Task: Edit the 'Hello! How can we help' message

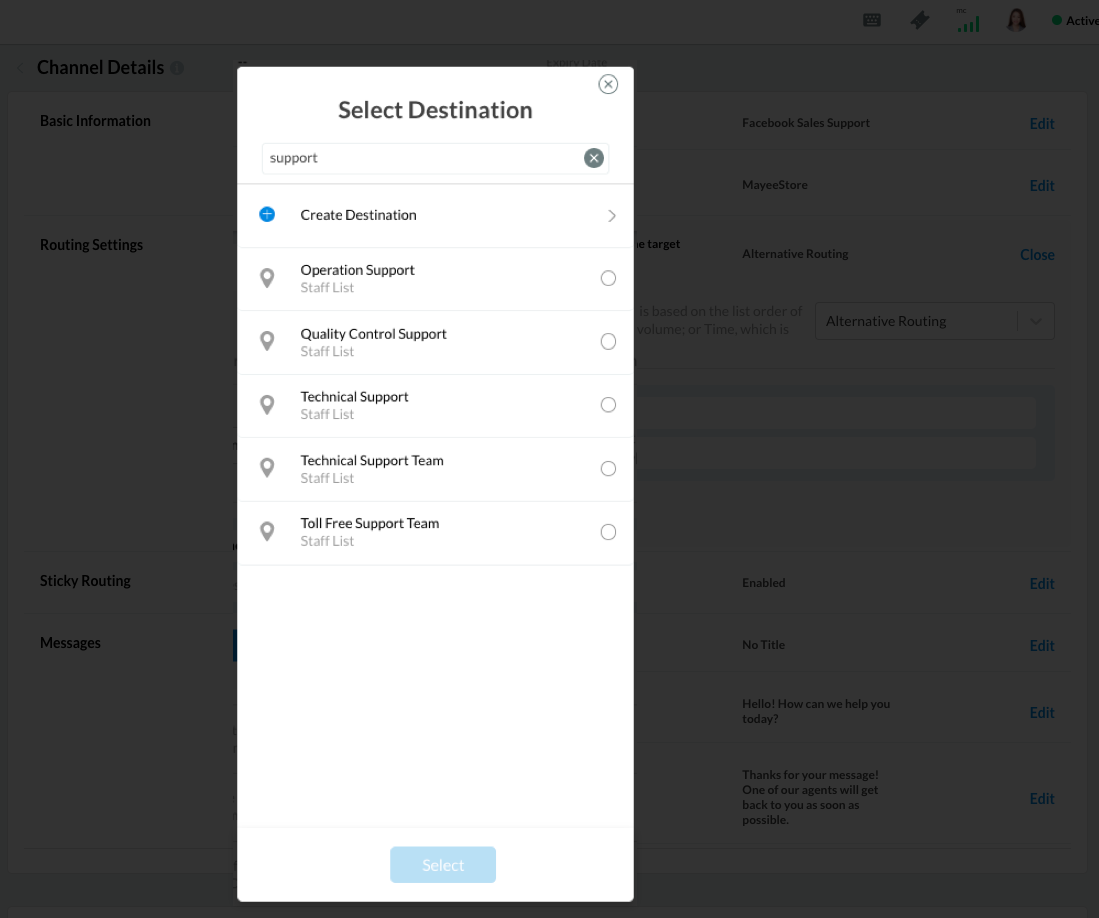Action: [x=1042, y=713]
